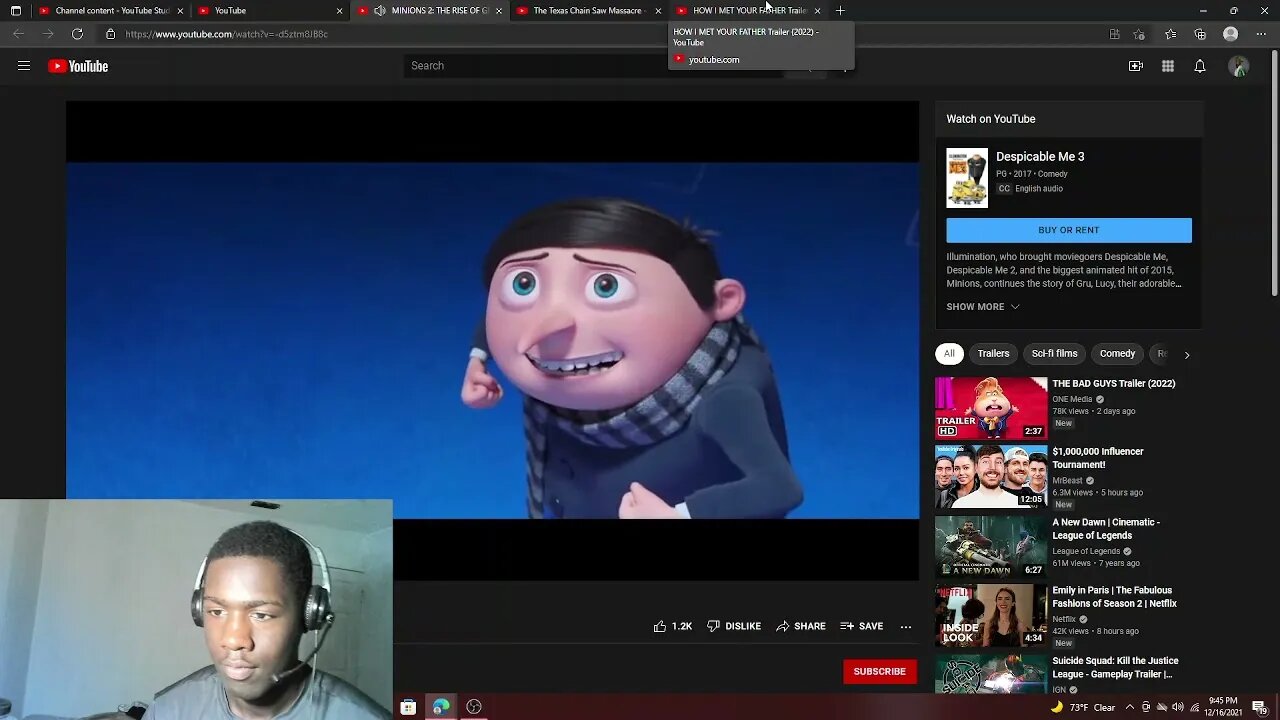Click the Emily in Paris thumbnail
1280x720 pixels.
(991, 615)
